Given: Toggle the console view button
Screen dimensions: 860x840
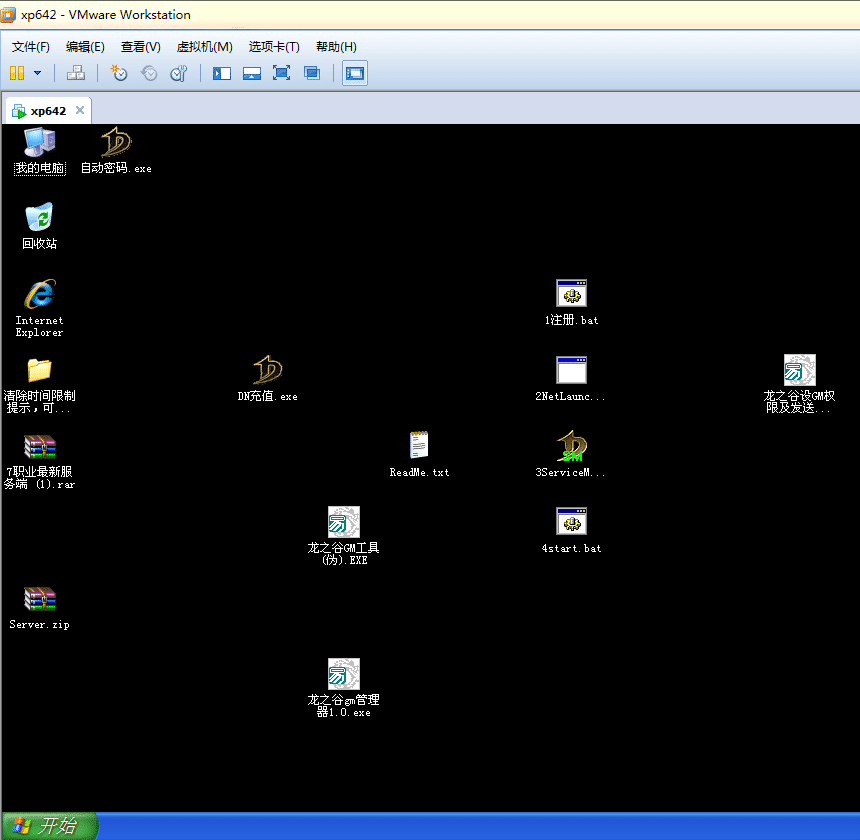Looking at the screenshot, I should [x=354, y=73].
